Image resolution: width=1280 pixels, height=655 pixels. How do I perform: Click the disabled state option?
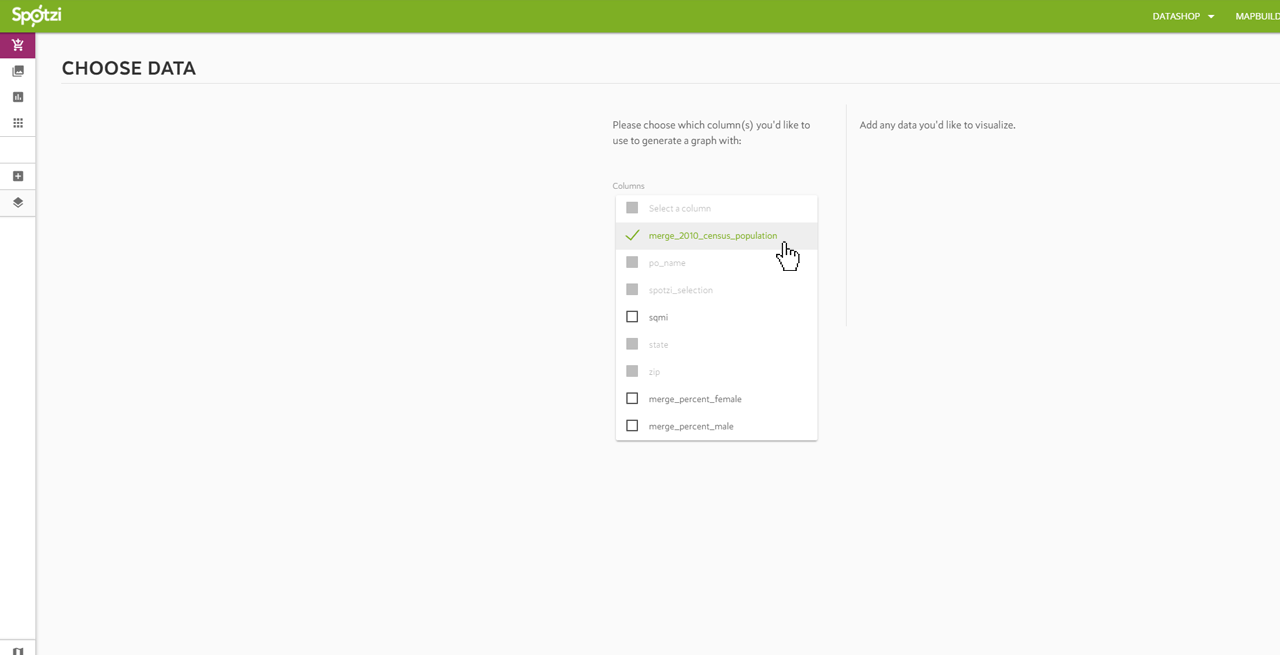tap(716, 344)
